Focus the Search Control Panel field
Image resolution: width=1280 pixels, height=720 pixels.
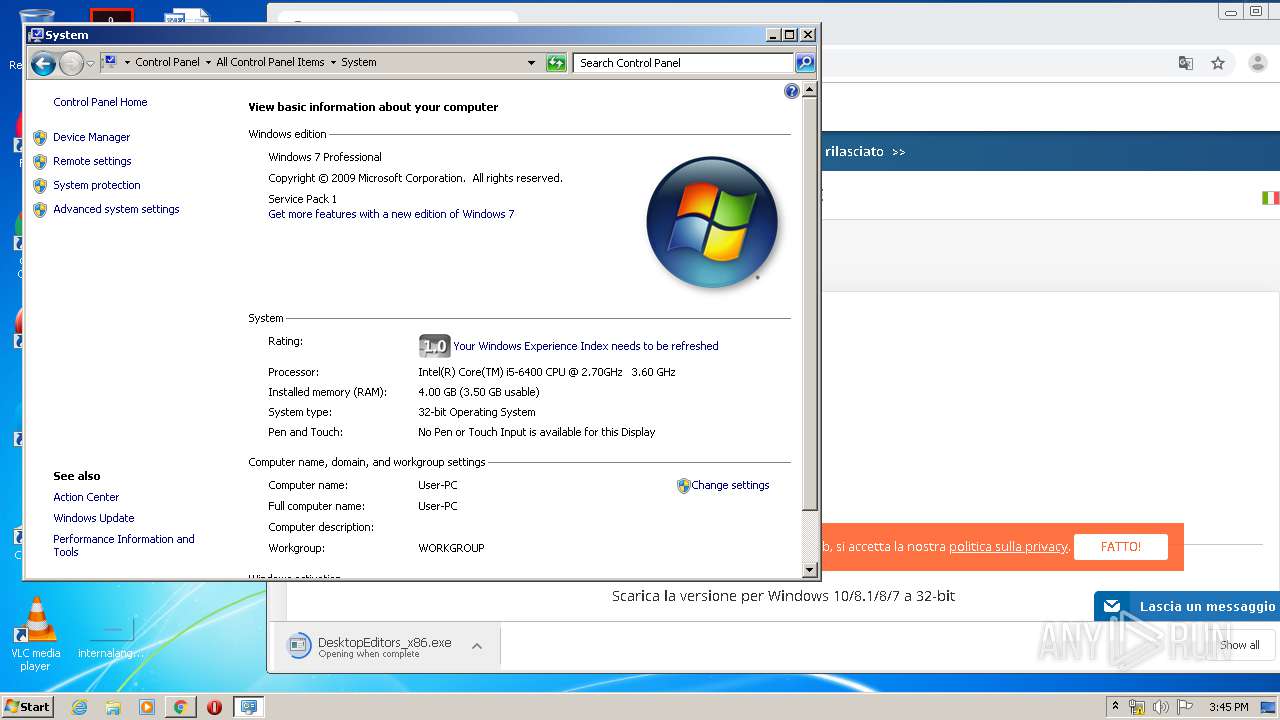[684, 63]
